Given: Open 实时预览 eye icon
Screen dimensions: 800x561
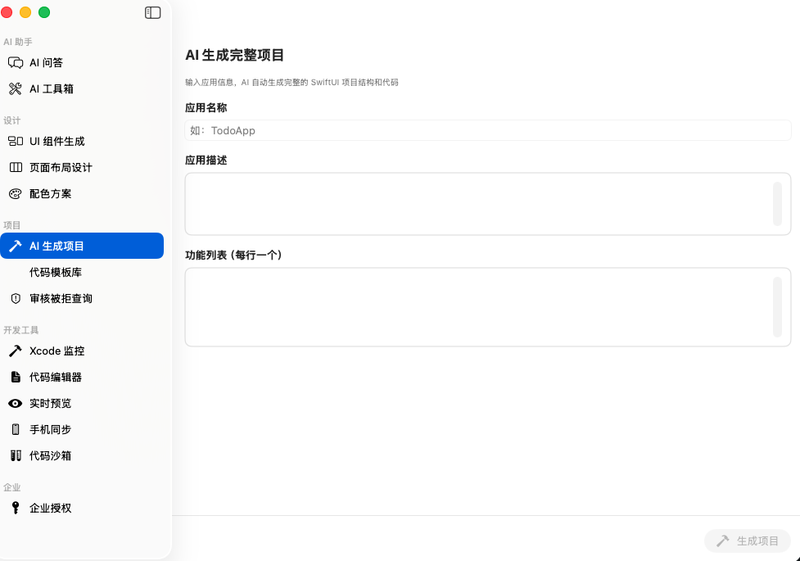Looking at the screenshot, I should [x=15, y=403].
